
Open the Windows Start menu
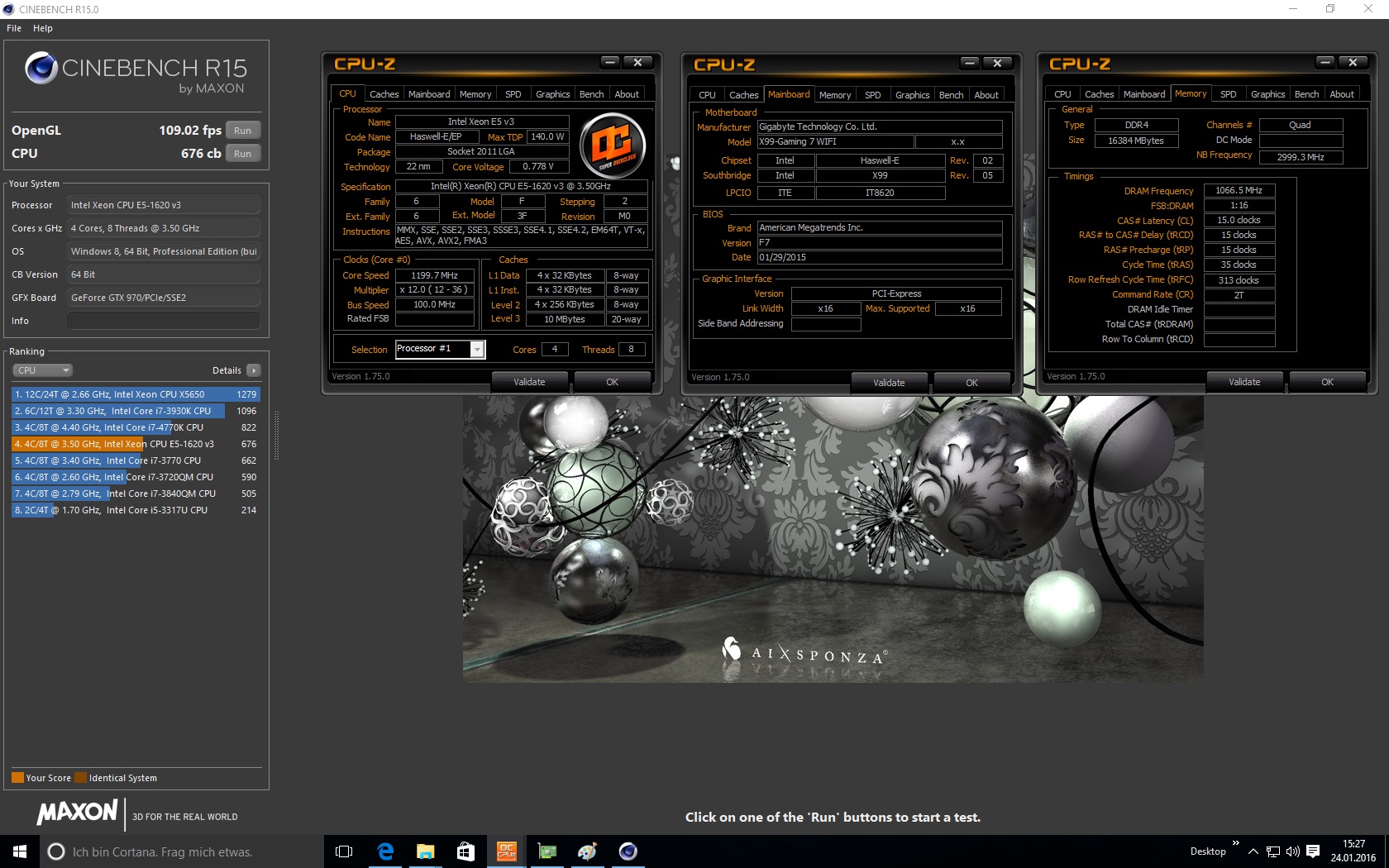[20, 851]
